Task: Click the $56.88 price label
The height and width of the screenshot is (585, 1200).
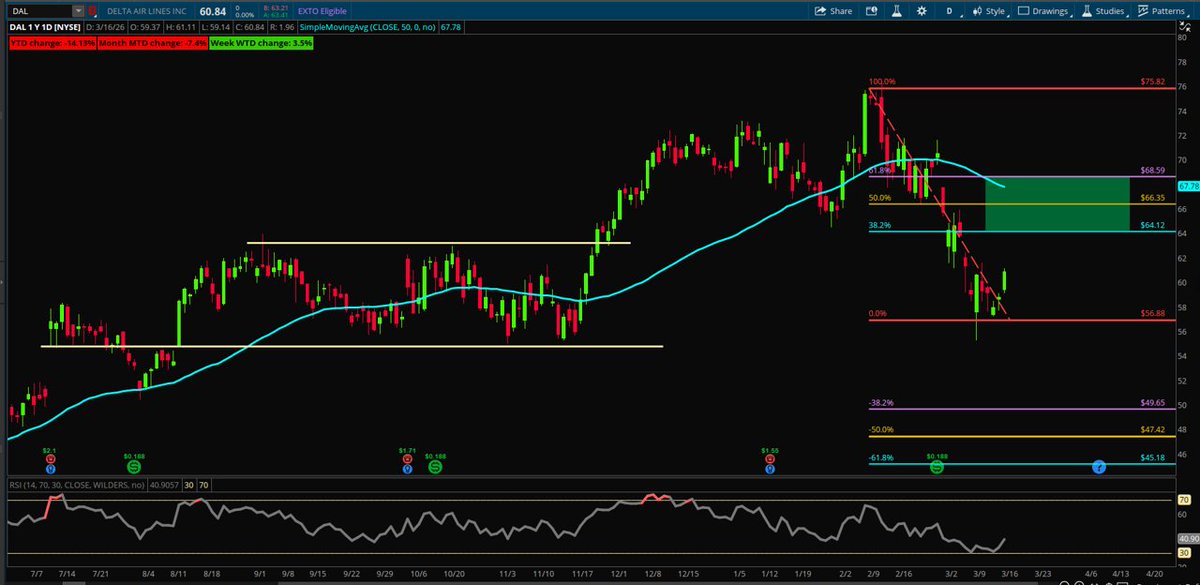Action: [x=1154, y=314]
